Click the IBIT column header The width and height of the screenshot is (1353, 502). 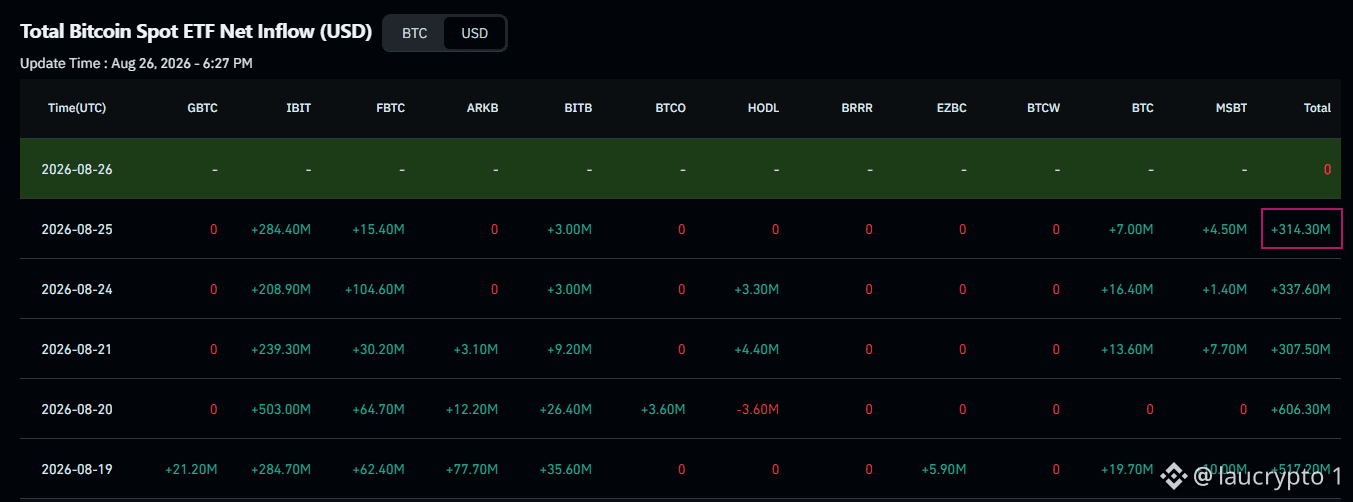pos(298,108)
